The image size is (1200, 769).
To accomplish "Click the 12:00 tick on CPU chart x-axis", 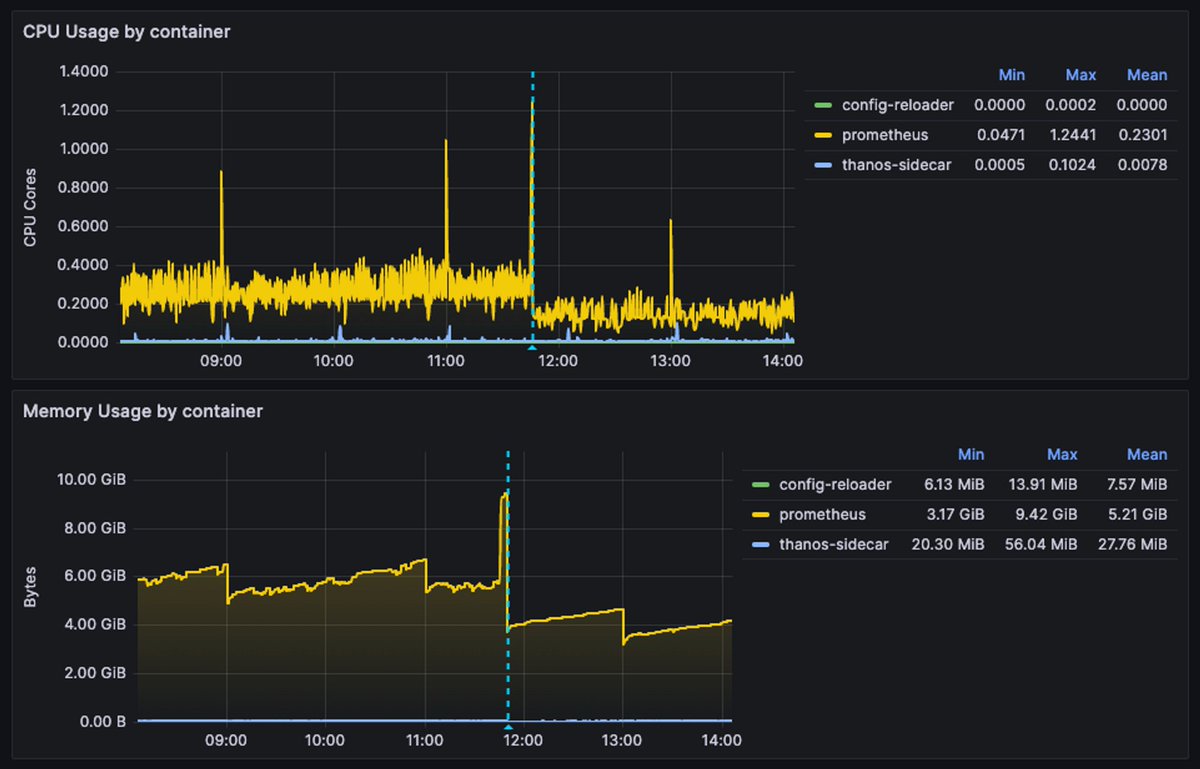I will (557, 361).
